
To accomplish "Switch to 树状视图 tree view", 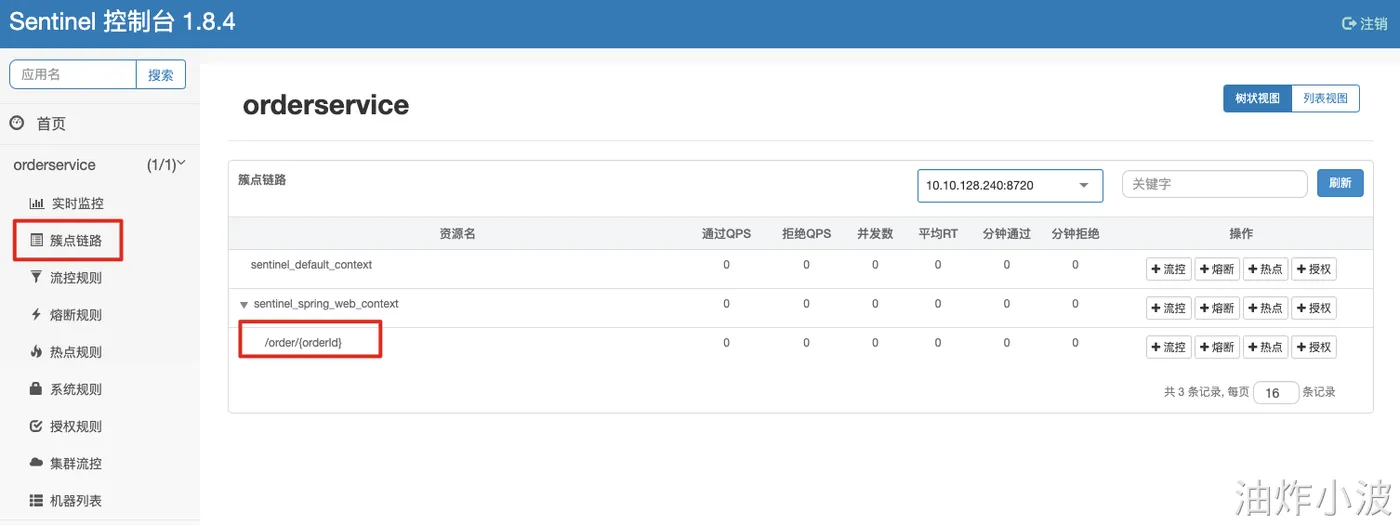I will tap(1257, 99).
